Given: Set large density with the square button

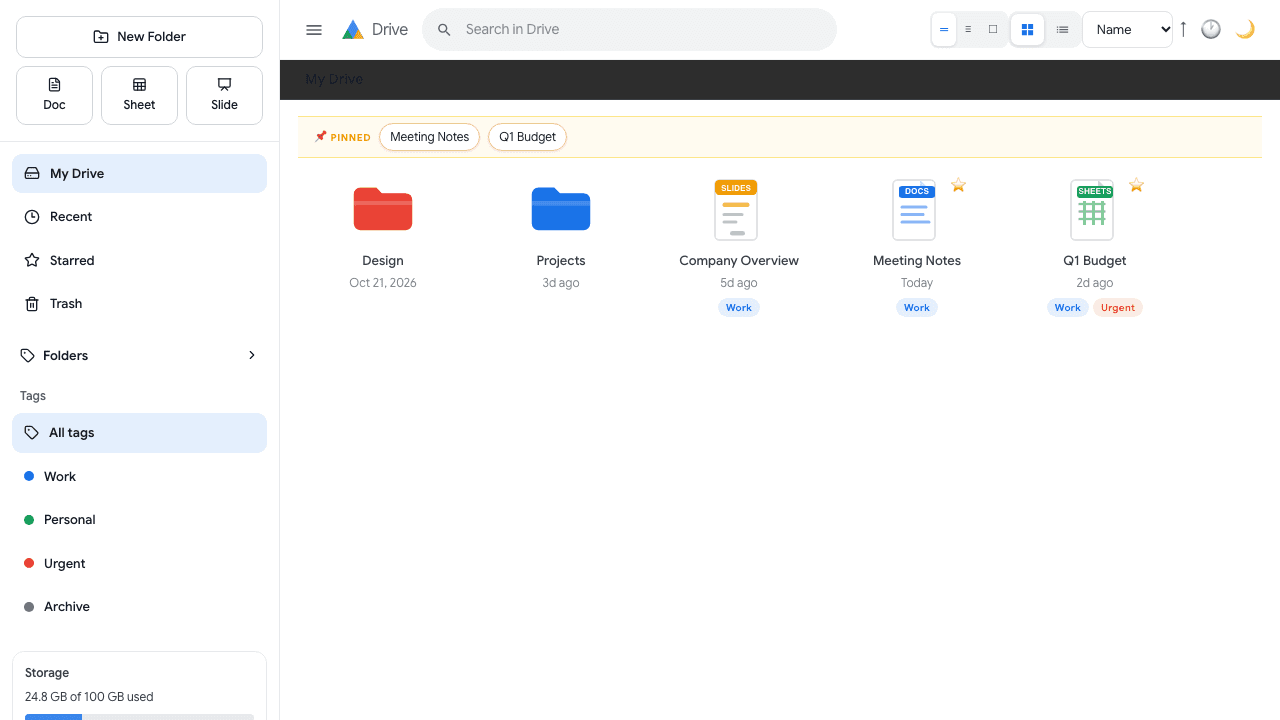Looking at the screenshot, I should pos(993,30).
